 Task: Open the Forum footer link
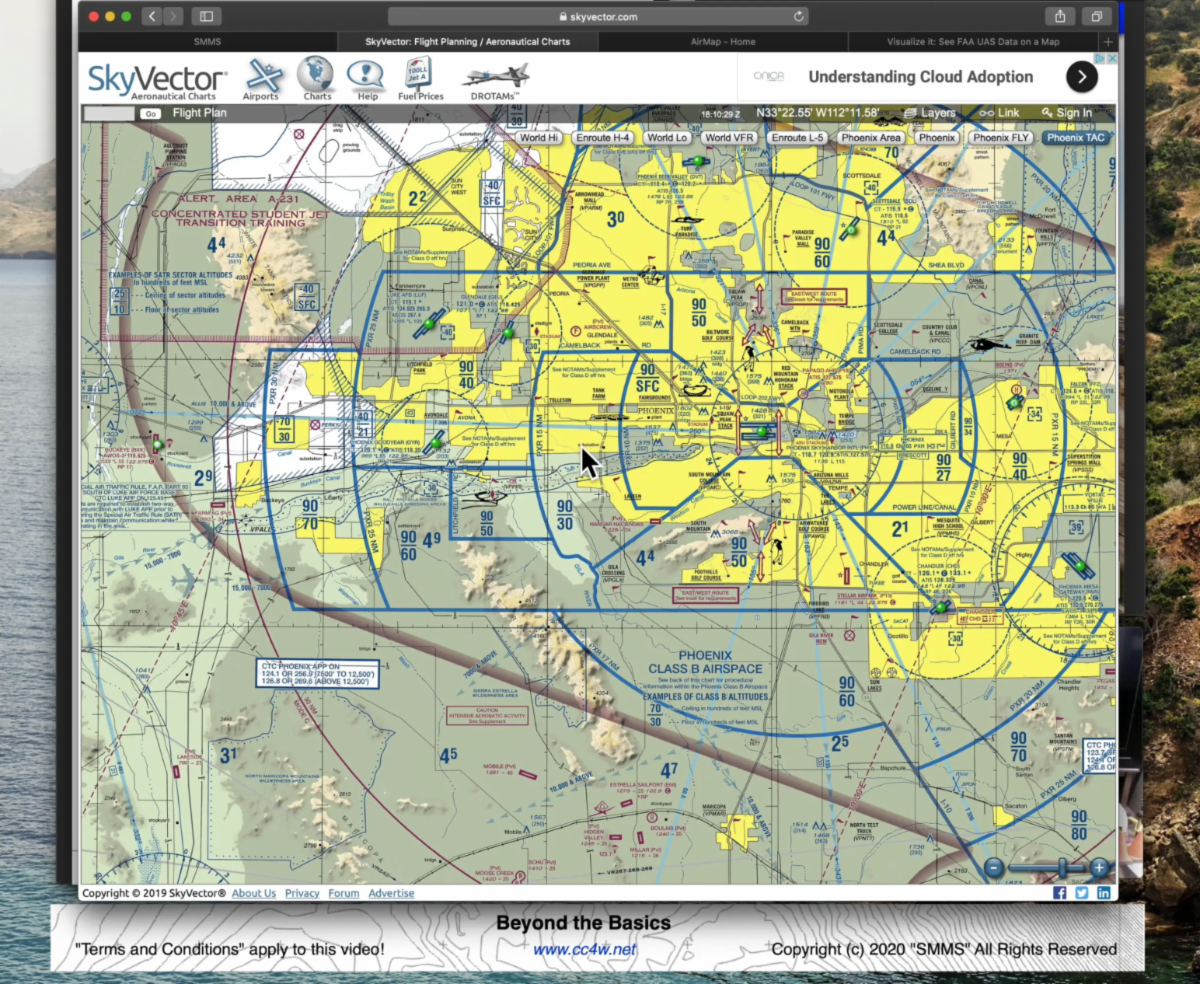pyautogui.click(x=344, y=893)
